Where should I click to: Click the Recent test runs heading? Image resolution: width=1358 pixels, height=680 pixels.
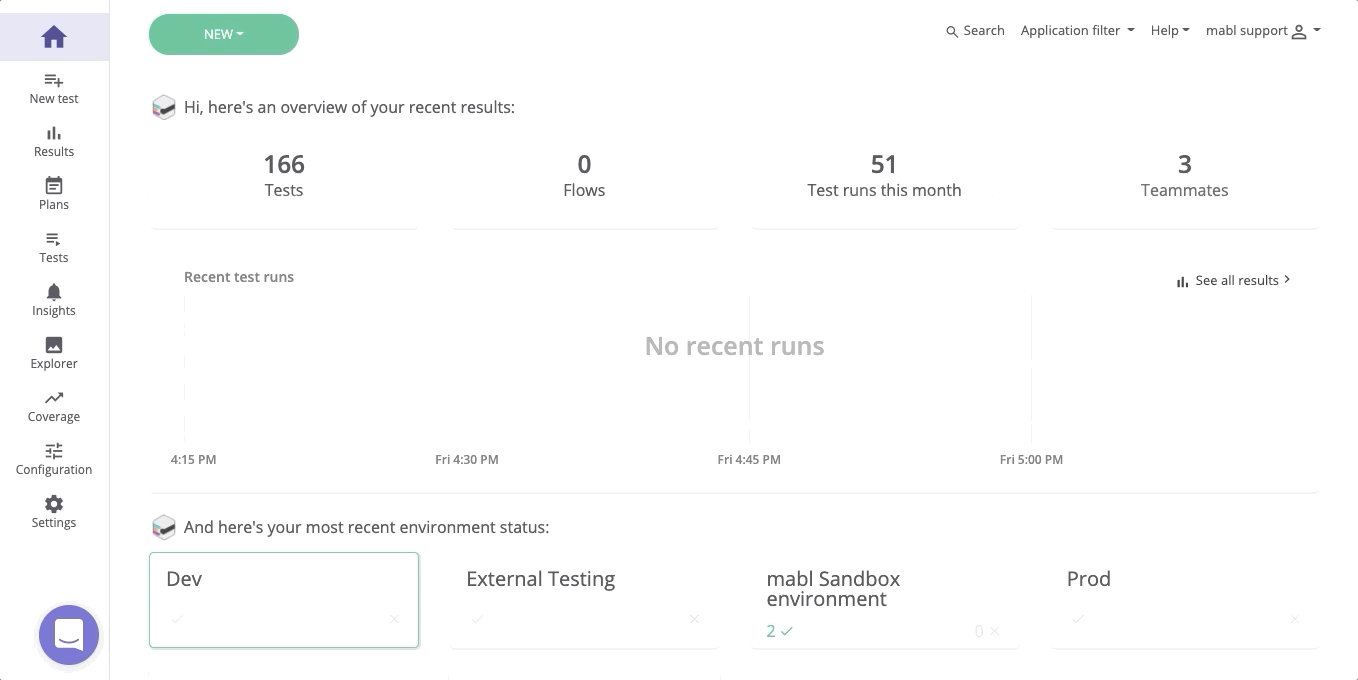coord(239,277)
